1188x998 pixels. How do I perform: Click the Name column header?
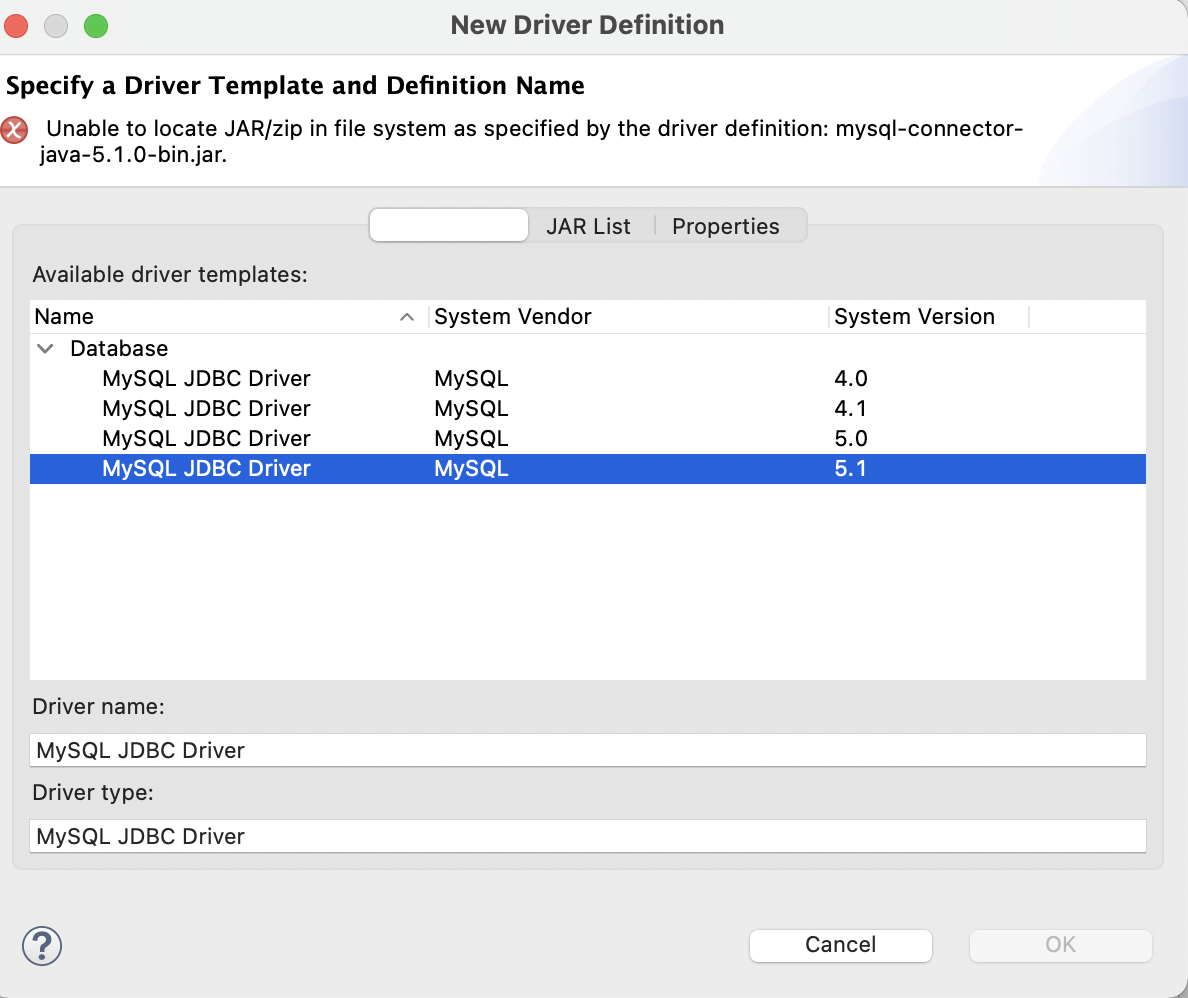click(227, 317)
